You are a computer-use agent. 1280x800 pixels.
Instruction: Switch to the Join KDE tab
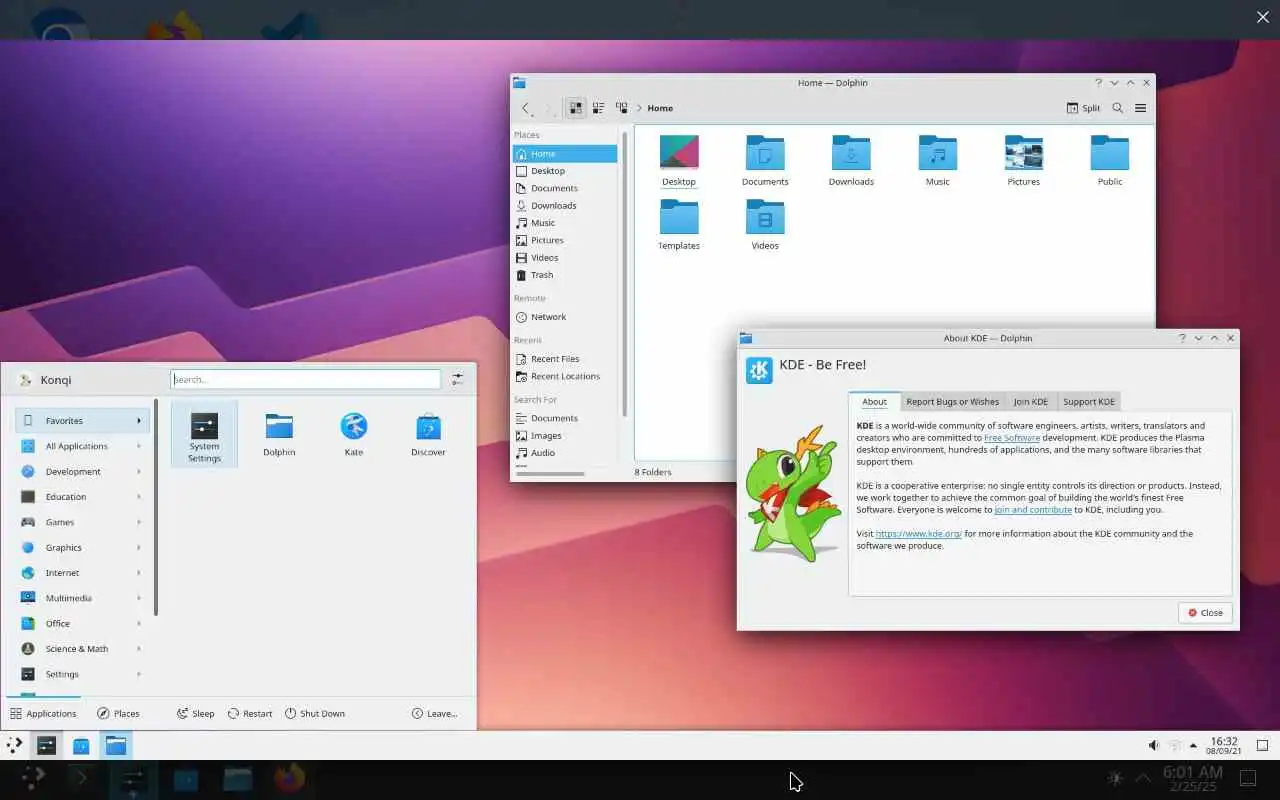tap(1031, 402)
